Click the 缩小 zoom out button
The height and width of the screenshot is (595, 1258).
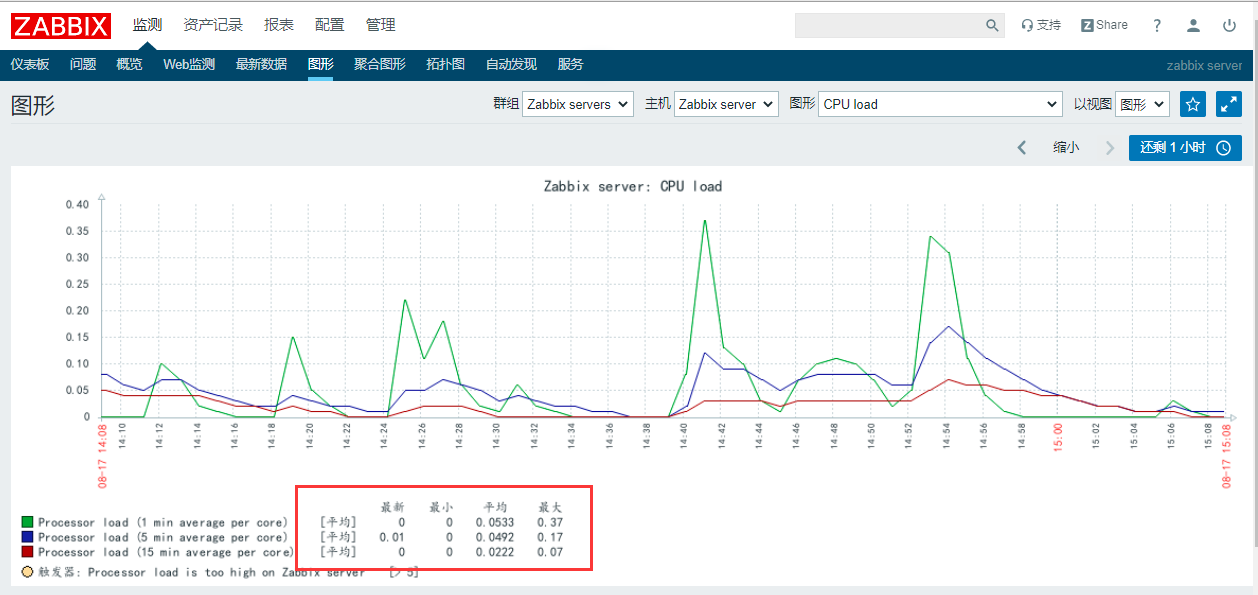[x=1066, y=148]
